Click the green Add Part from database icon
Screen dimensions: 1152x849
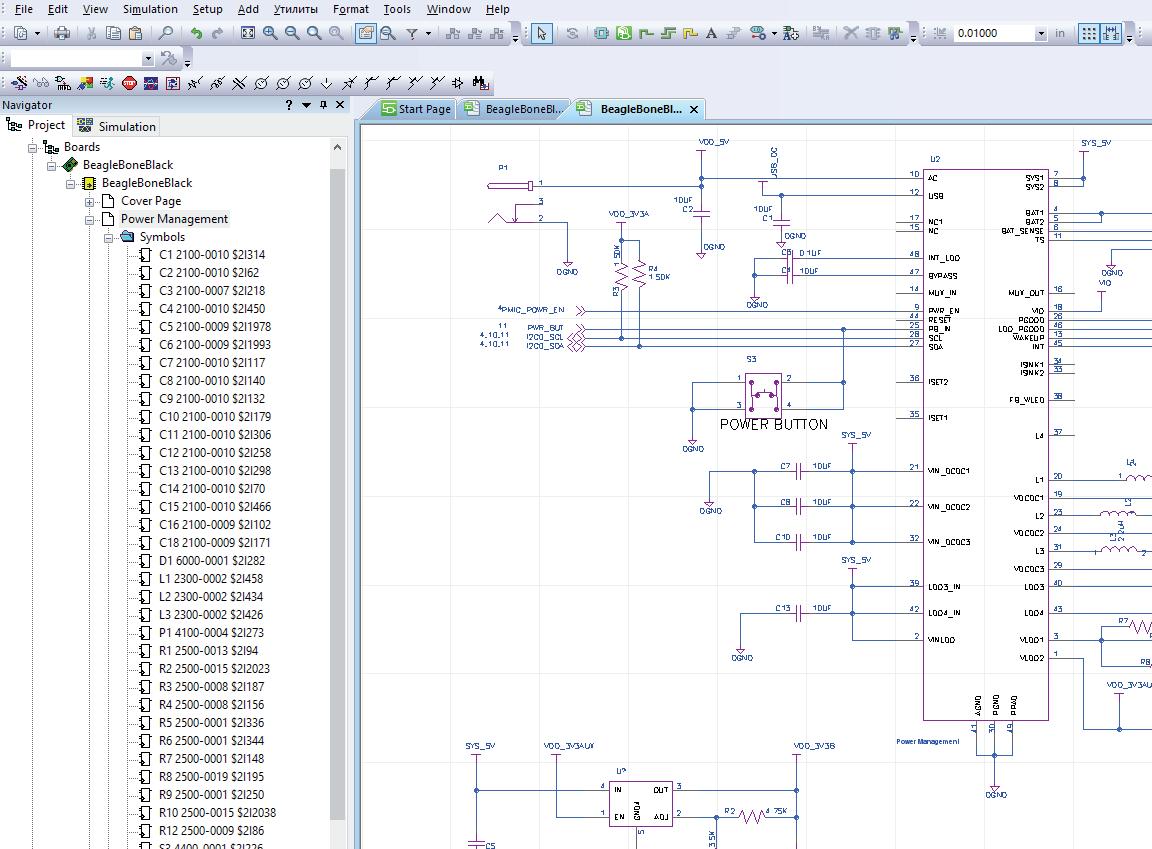tap(624, 33)
